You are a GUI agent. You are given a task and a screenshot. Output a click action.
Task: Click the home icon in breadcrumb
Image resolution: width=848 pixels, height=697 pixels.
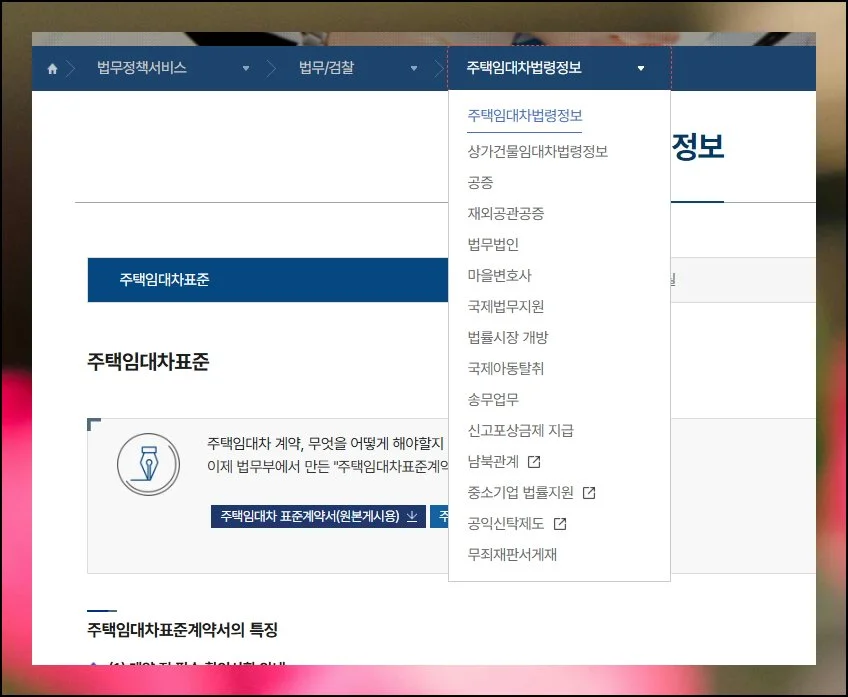pos(52,69)
